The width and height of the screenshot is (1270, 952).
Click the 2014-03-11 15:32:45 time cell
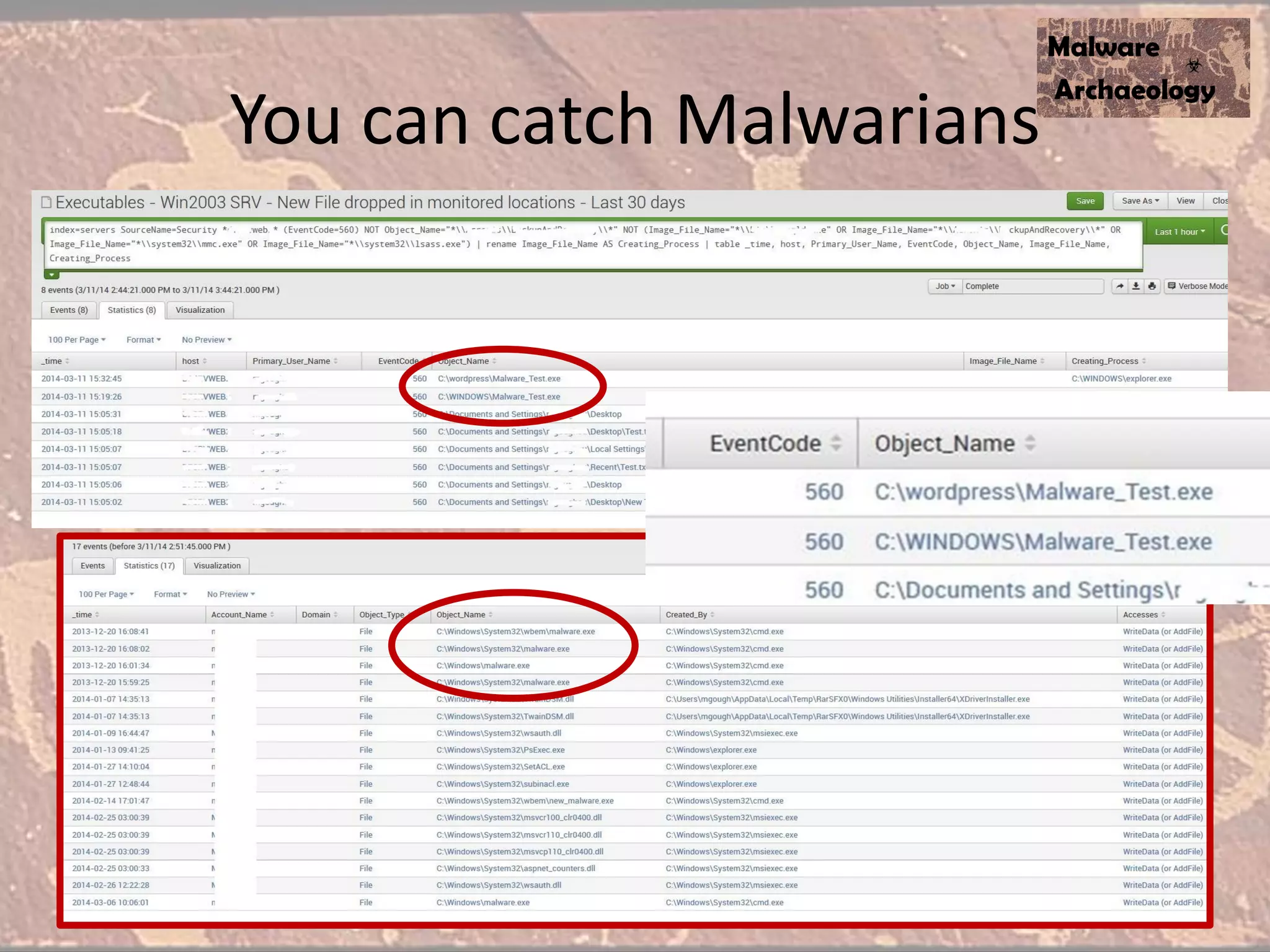81,379
